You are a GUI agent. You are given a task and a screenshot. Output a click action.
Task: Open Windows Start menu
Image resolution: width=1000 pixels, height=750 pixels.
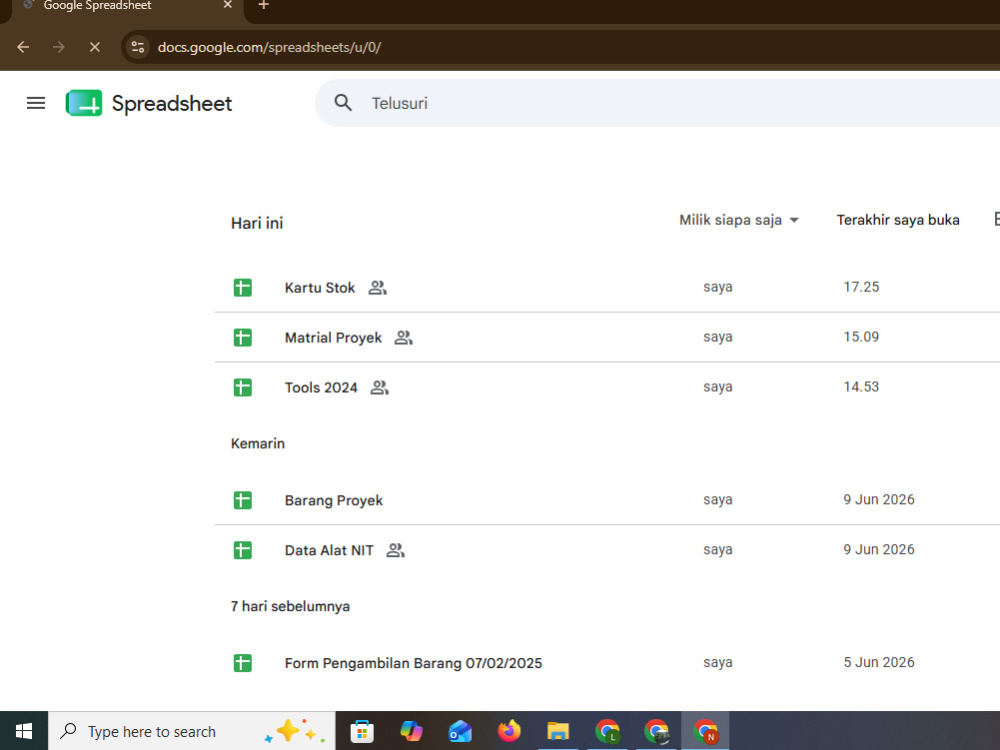tap(24, 731)
